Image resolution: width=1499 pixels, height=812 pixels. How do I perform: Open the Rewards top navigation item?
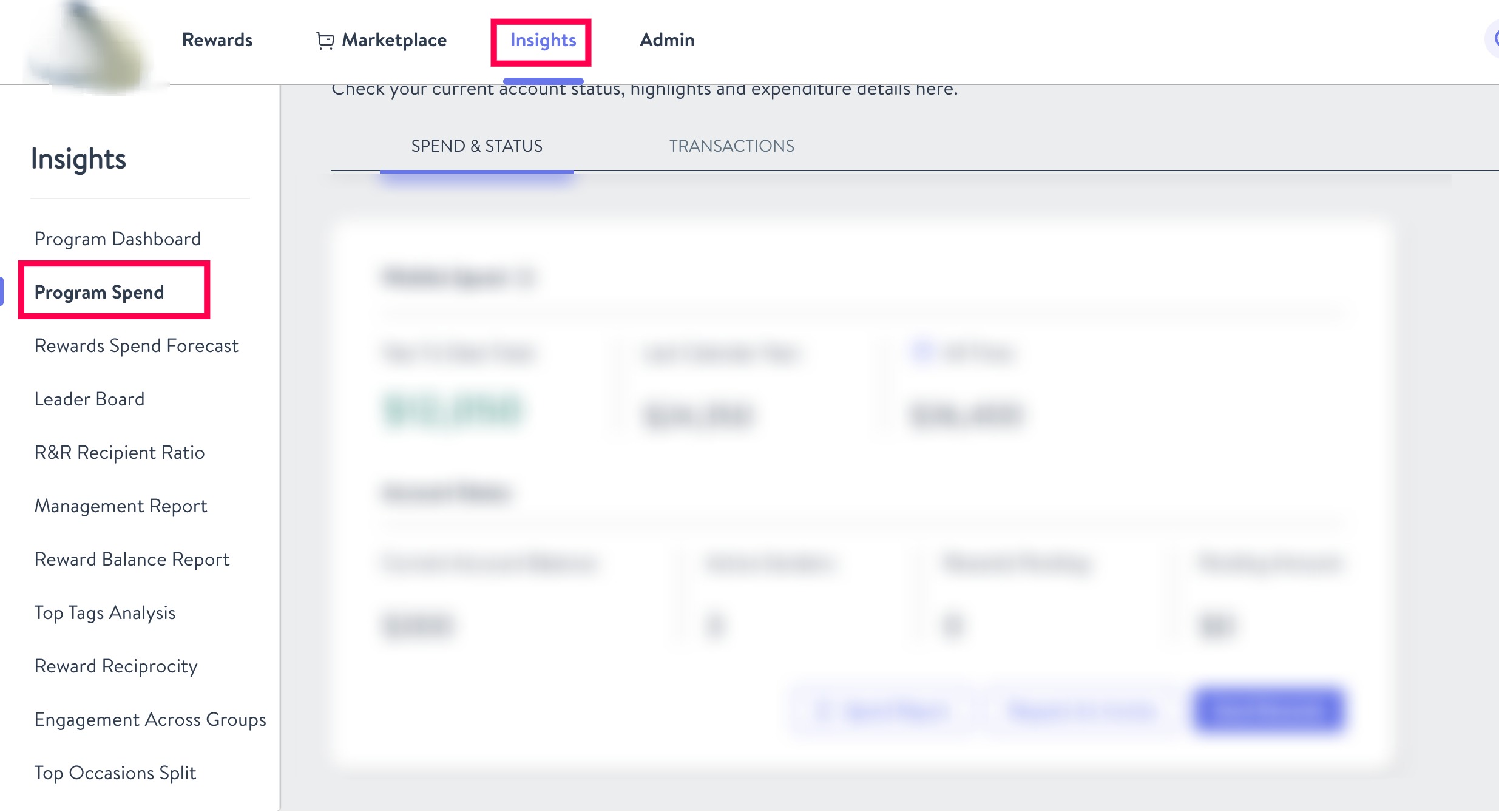click(x=217, y=40)
